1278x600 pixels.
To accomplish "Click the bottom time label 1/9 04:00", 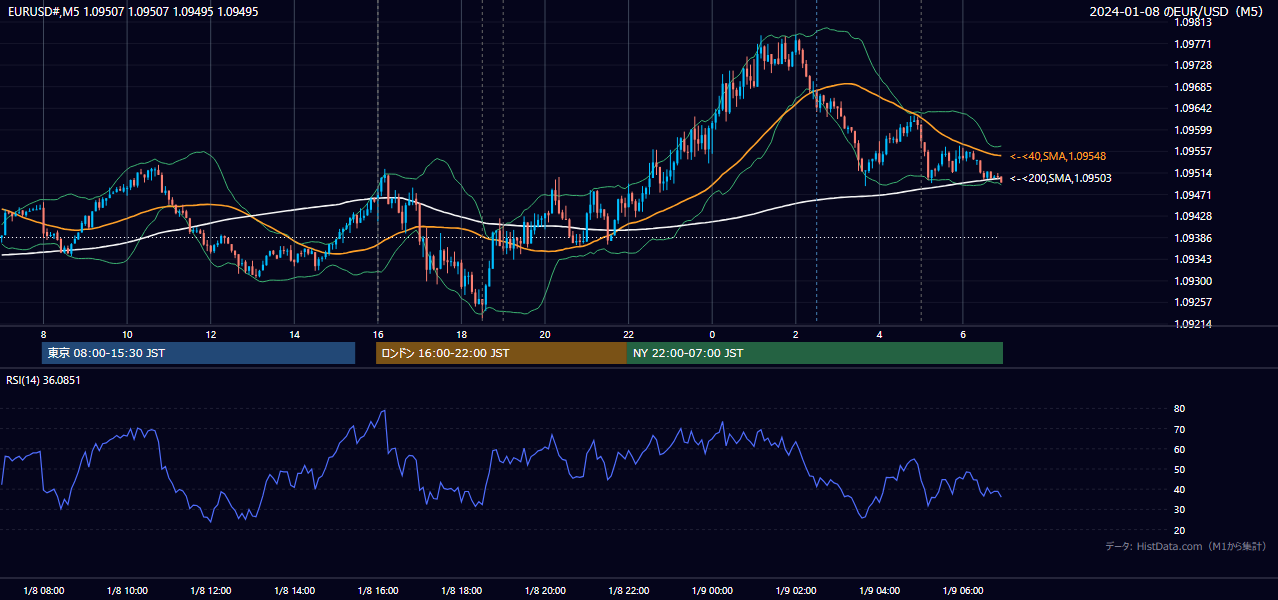I will [880, 591].
